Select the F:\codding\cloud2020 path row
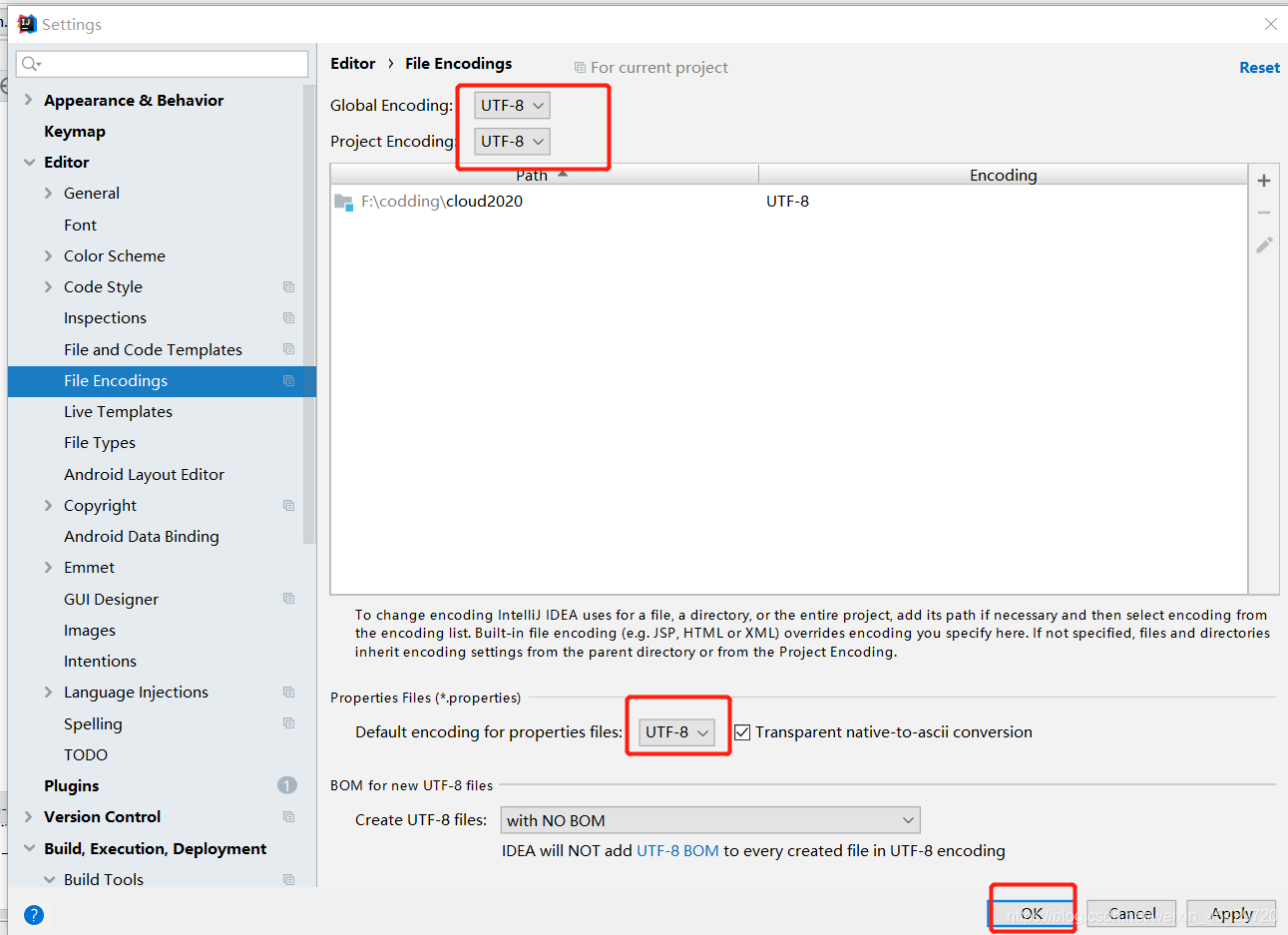The width and height of the screenshot is (1288, 935). point(789,202)
